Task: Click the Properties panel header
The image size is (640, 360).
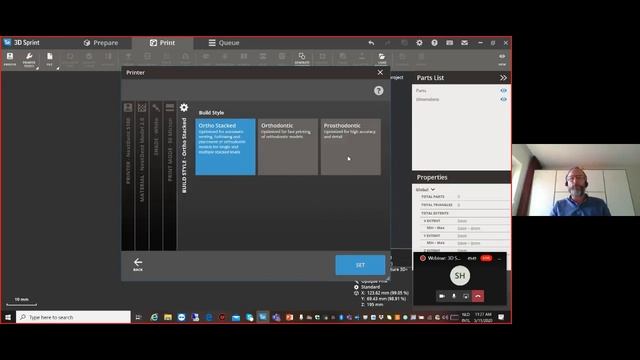Action: click(x=461, y=178)
